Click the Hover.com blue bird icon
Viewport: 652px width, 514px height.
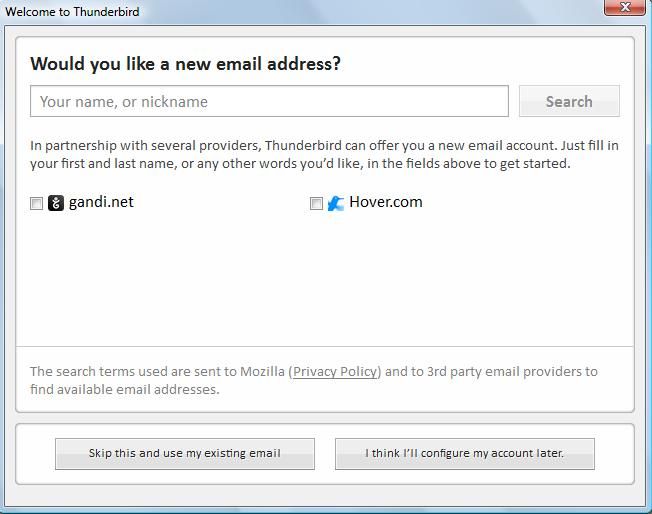pyautogui.click(x=336, y=203)
